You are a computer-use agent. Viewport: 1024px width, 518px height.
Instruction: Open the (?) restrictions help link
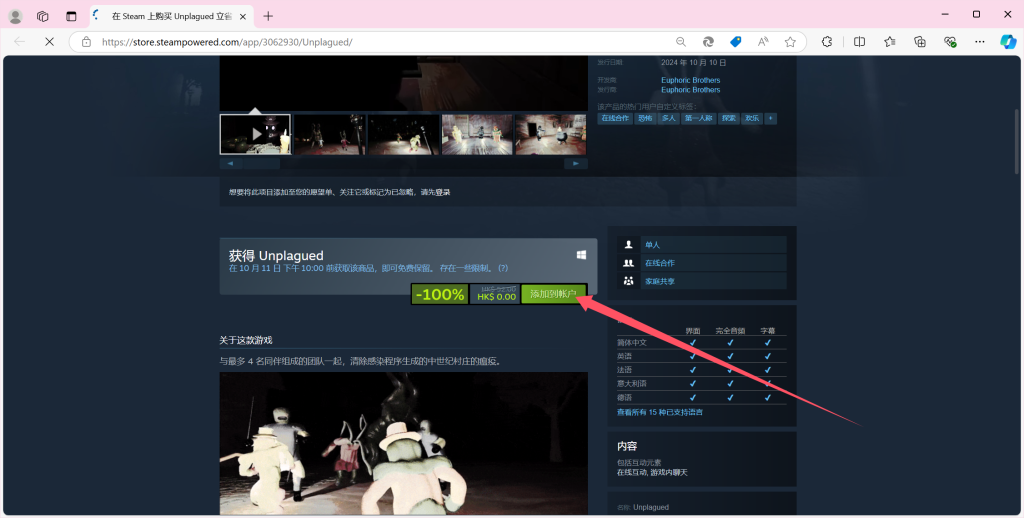coord(502,268)
